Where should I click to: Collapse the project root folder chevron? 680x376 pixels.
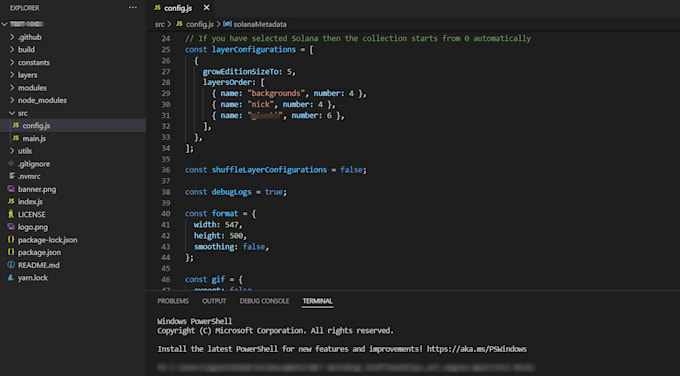tap(4, 24)
